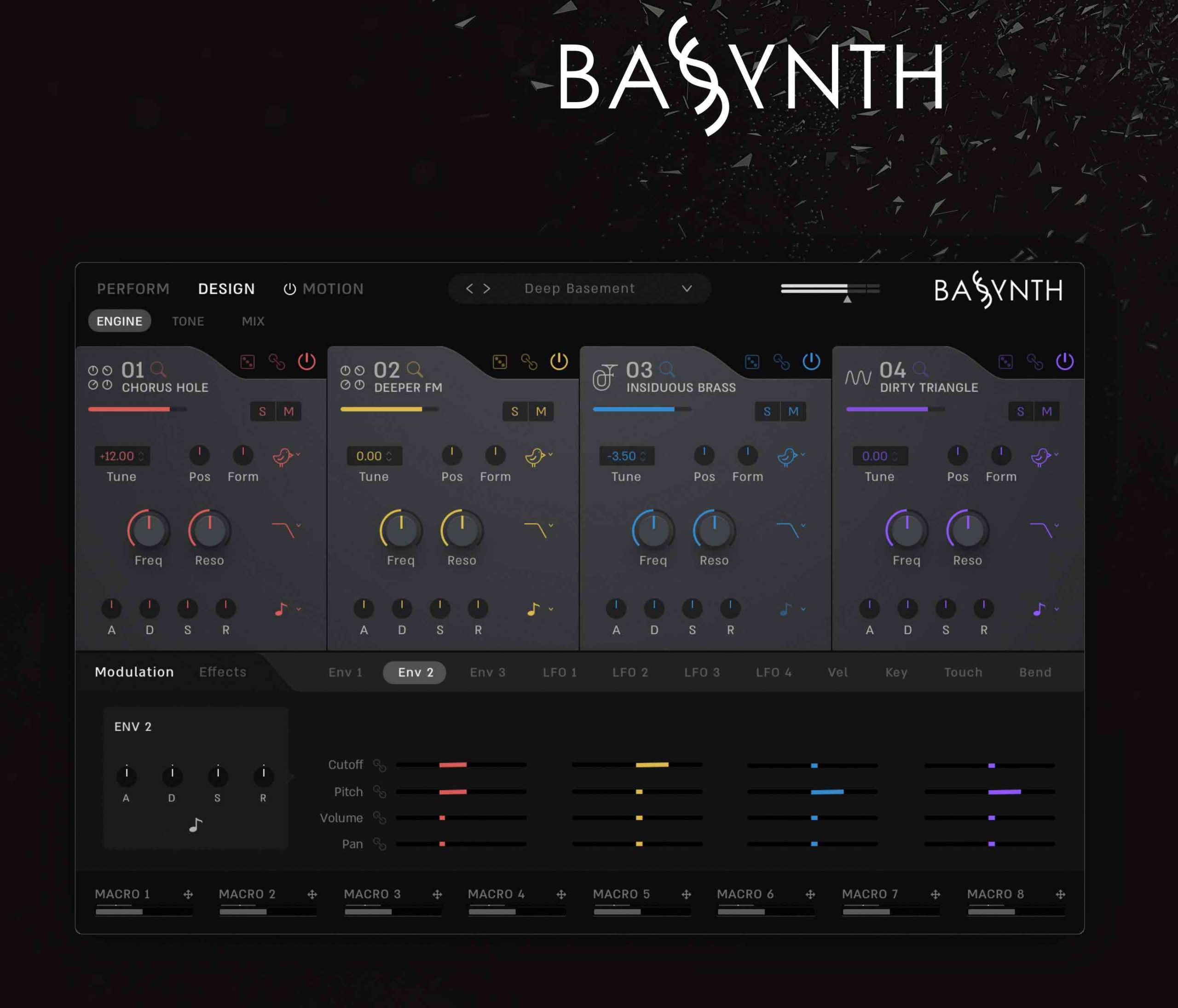Switch modulation source to Touch
The height and width of the screenshot is (1008, 1178).
click(x=963, y=672)
